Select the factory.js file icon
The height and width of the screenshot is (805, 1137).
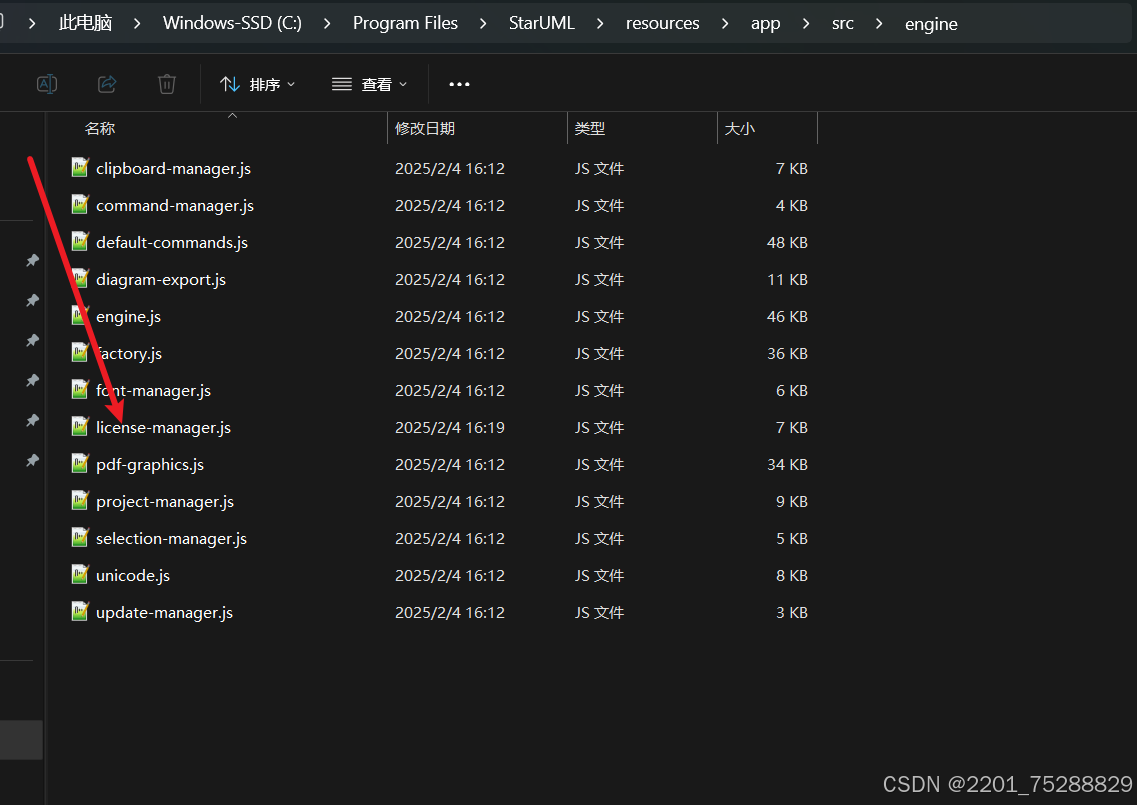80,352
